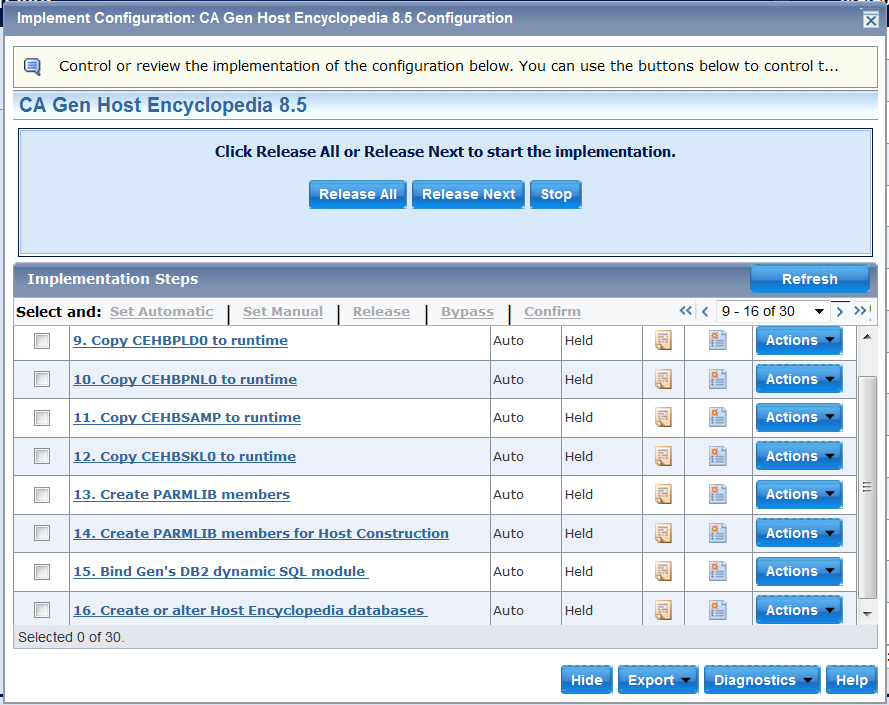View details list icon for step 16
The height and width of the screenshot is (705, 889).
coord(717,610)
